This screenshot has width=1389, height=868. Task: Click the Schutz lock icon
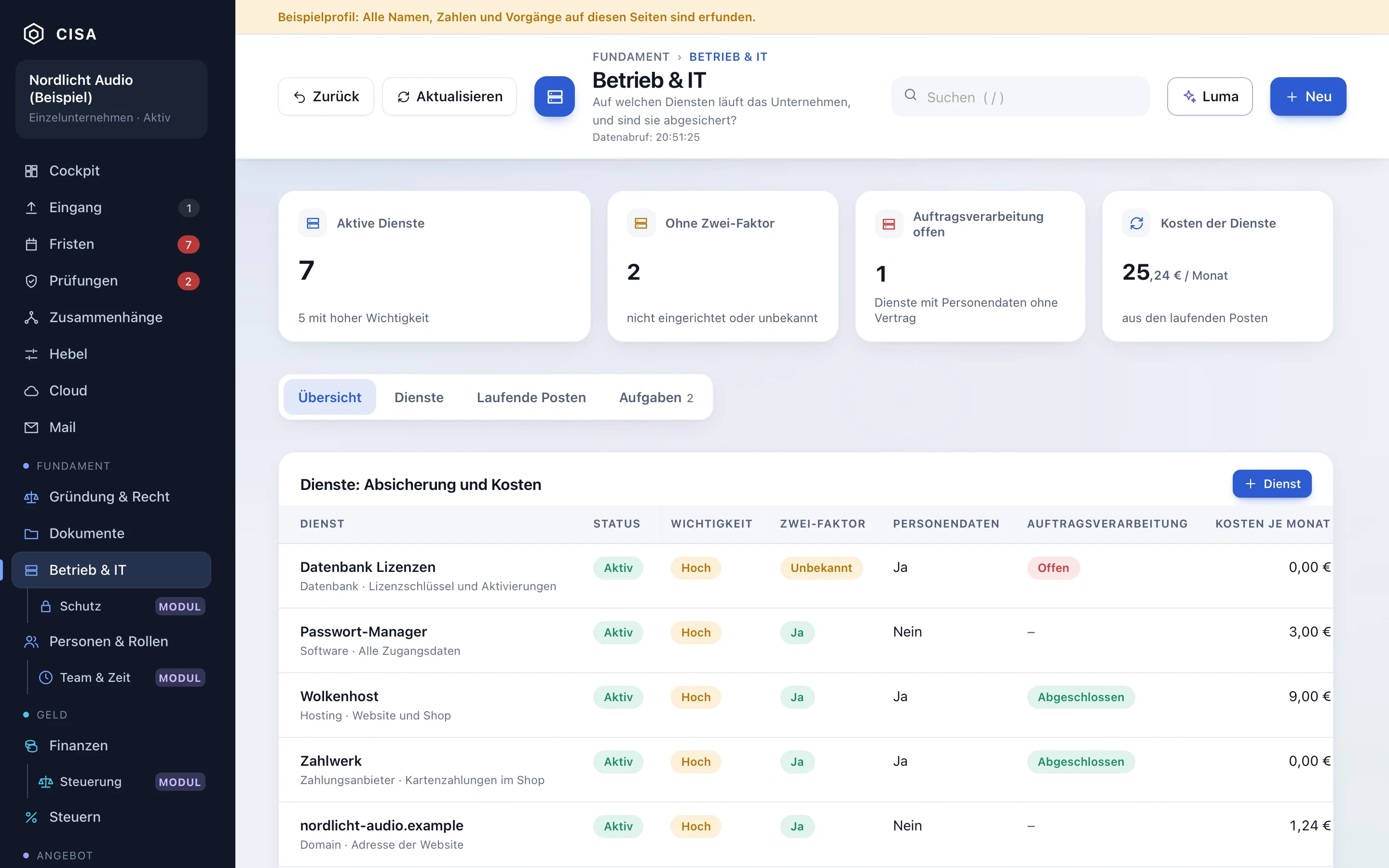[46, 606]
